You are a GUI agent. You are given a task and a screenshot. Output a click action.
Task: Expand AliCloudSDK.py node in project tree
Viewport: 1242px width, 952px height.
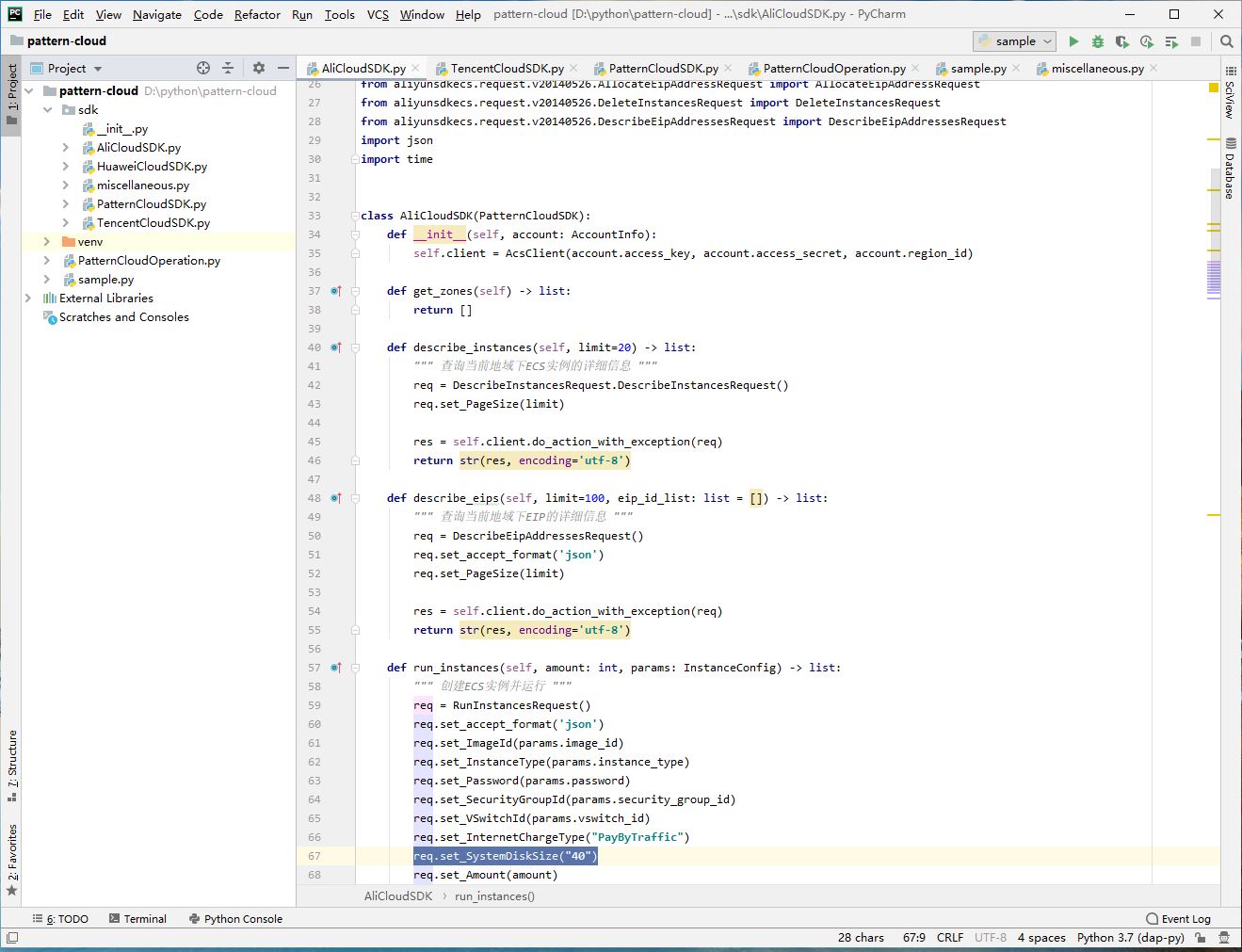click(x=65, y=148)
